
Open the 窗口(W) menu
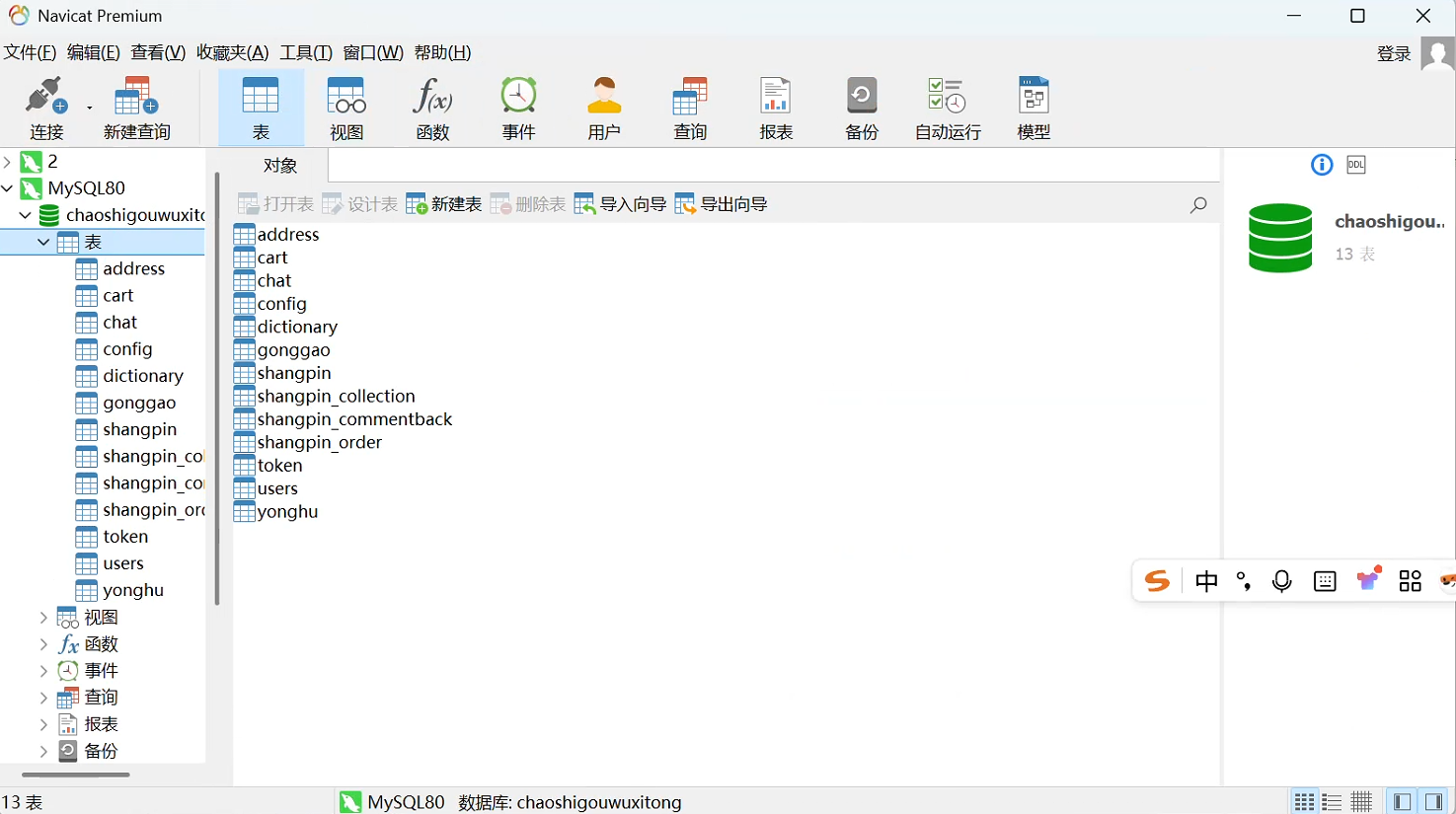click(373, 52)
